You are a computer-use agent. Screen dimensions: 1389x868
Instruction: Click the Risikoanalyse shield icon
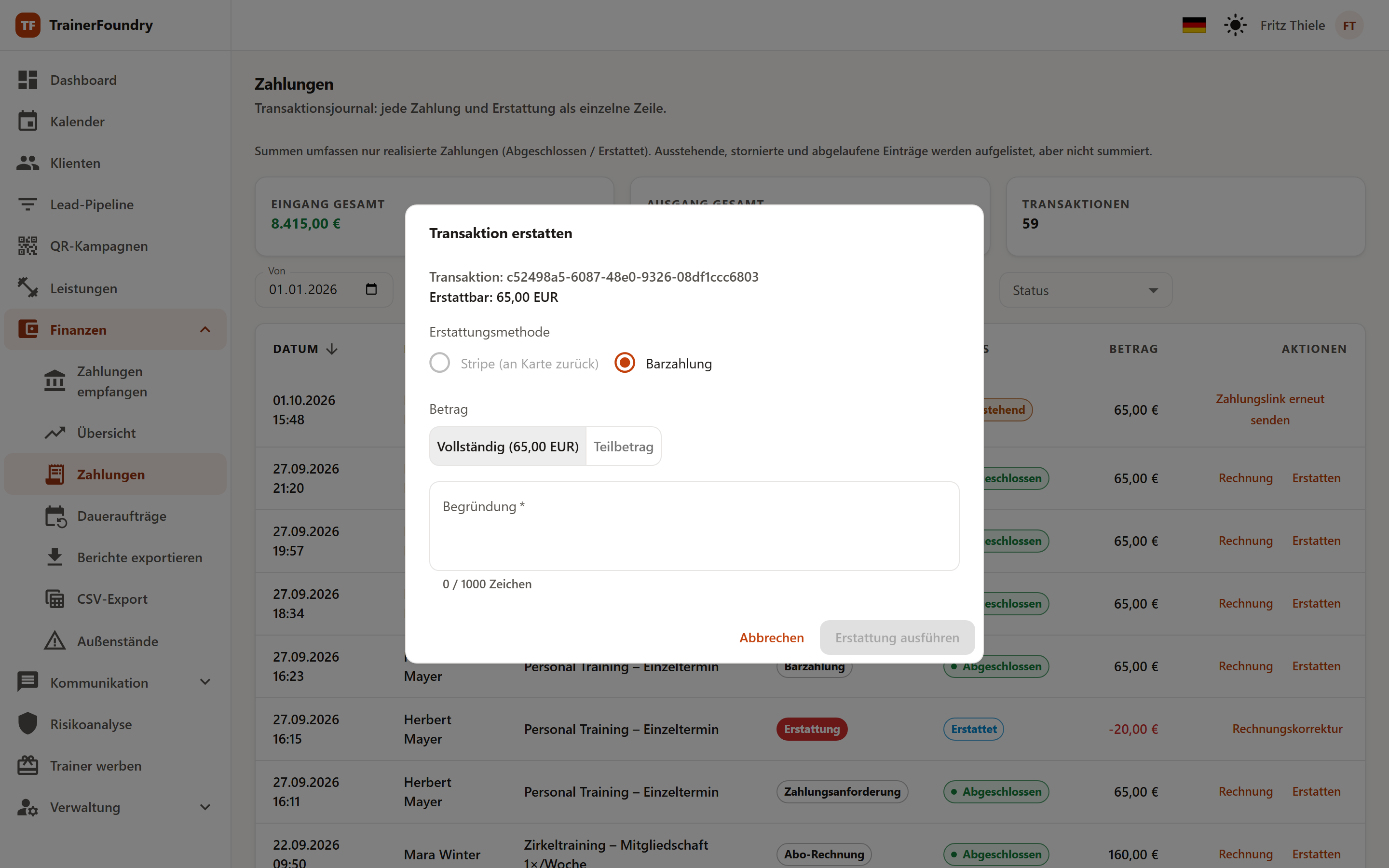(x=27, y=724)
